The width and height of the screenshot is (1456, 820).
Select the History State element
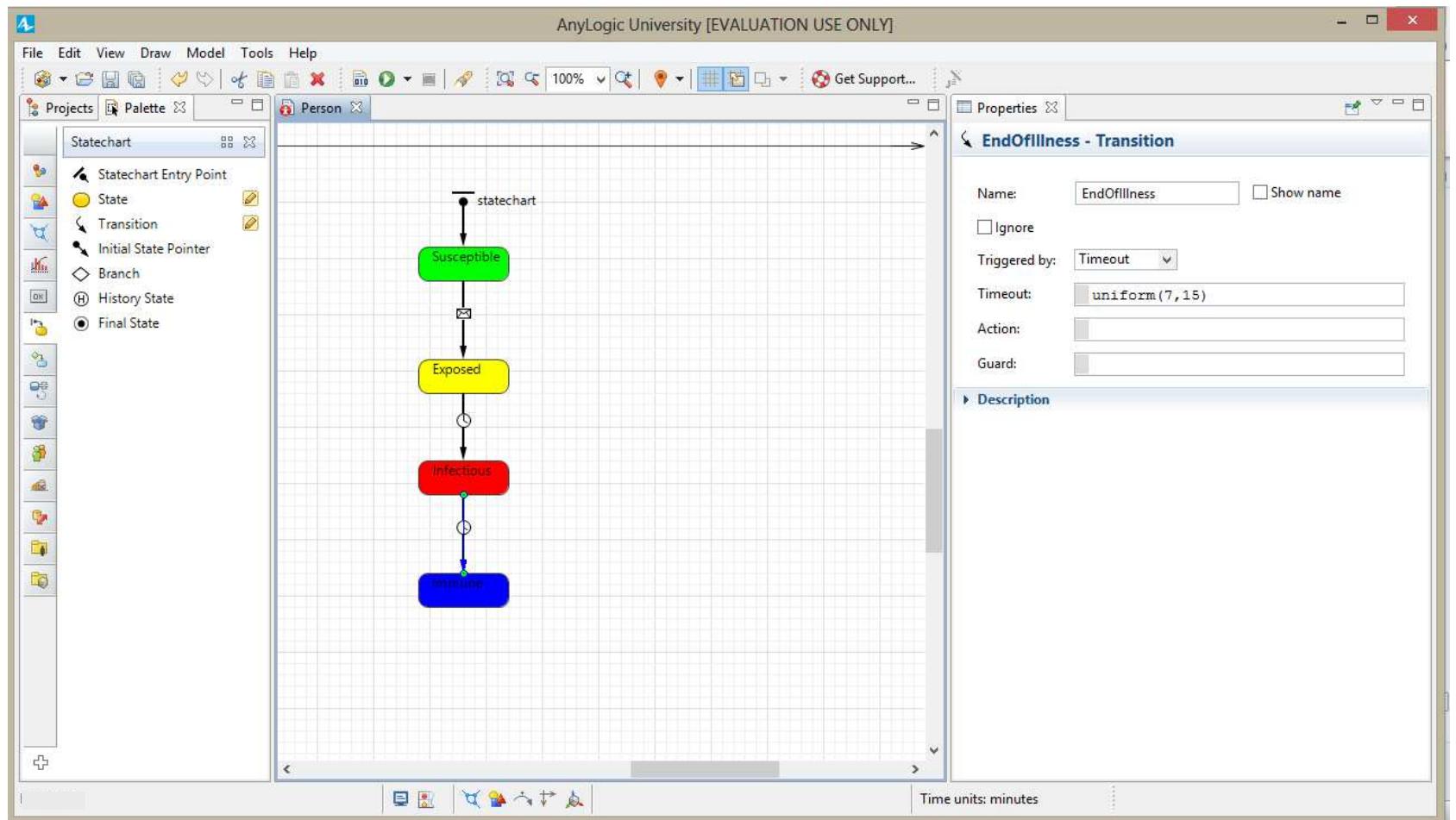pos(123,298)
